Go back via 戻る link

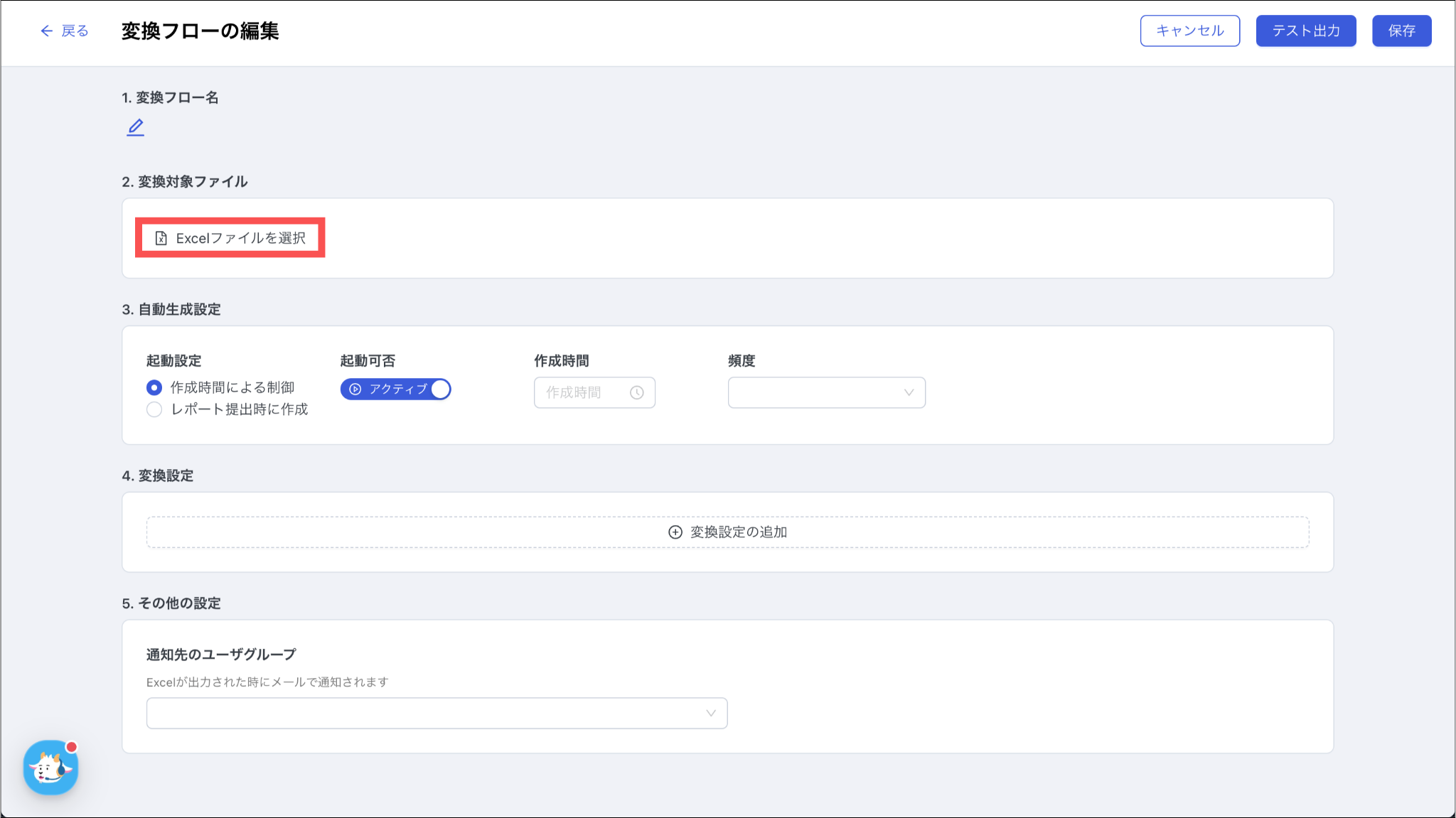[75, 31]
